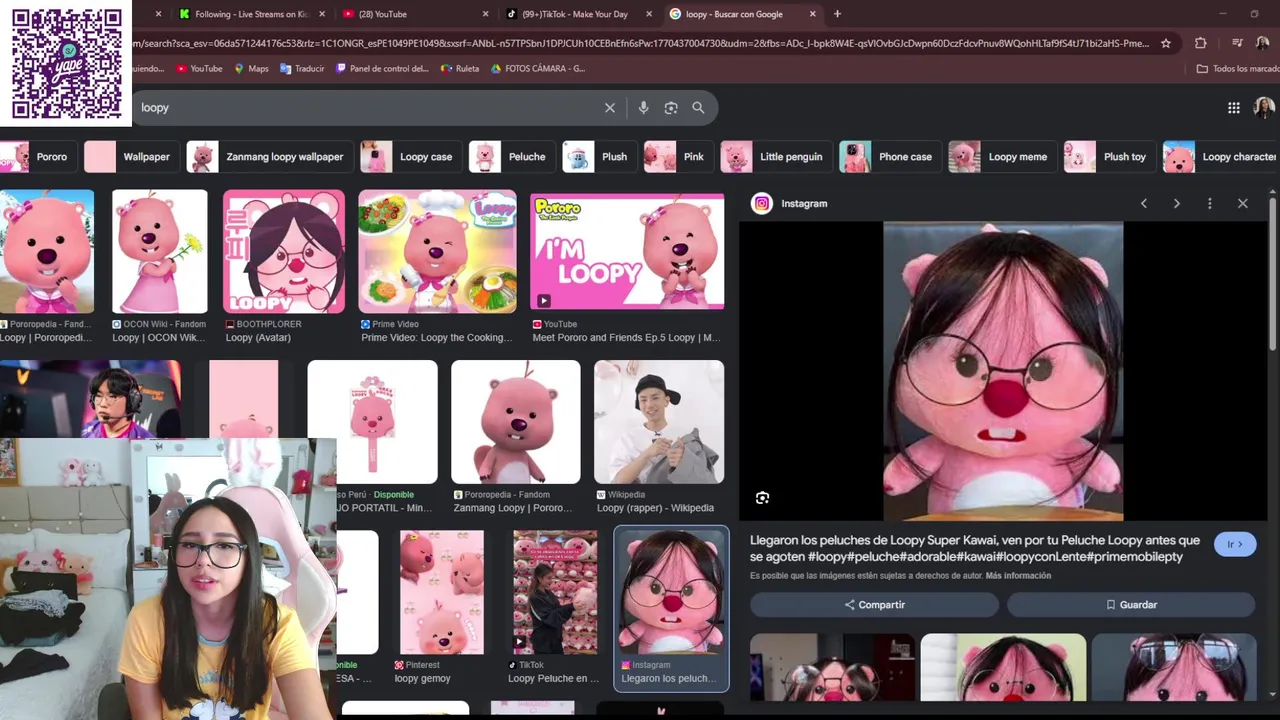Click the Compartir share button
The image size is (1280, 720).
pos(874,605)
